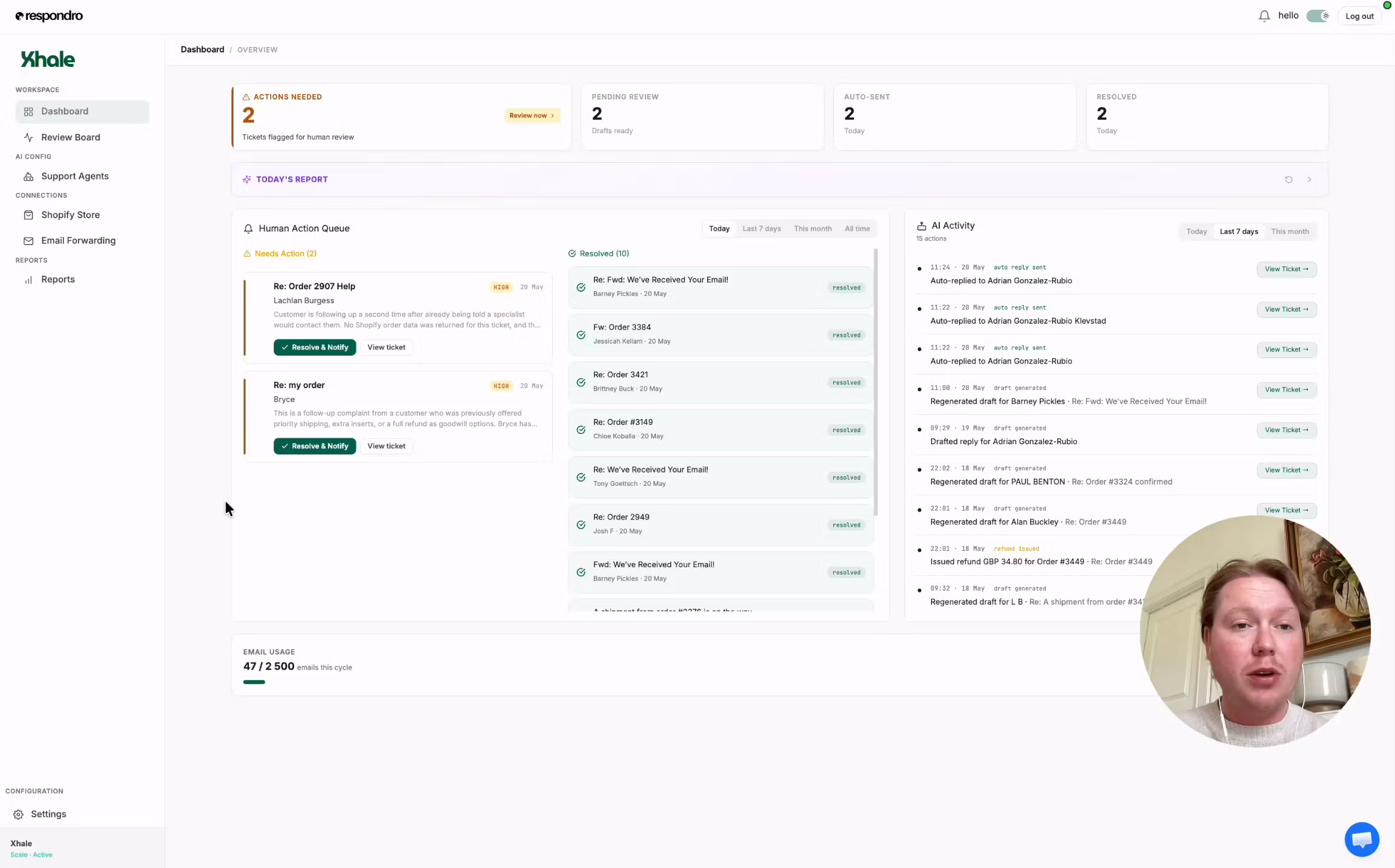This screenshot has height=868, width=1395.
Task: Select Last 7 days in AI Activity
Action: pos(1239,232)
